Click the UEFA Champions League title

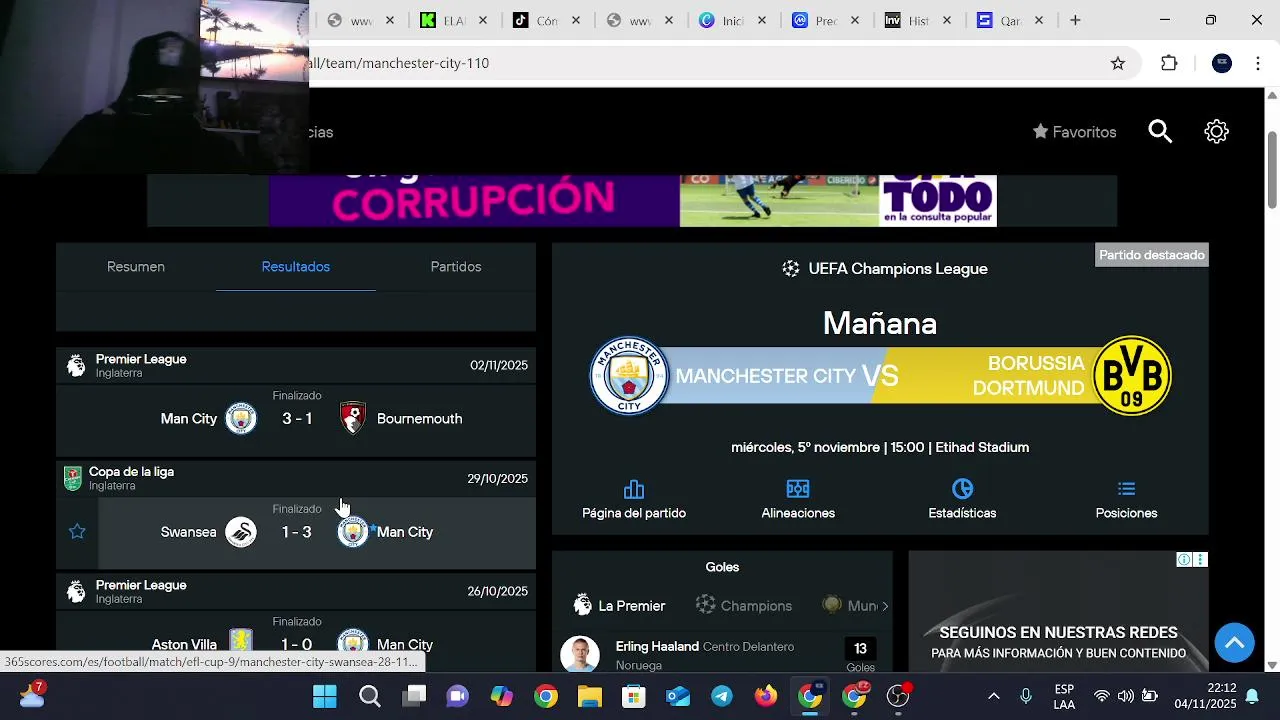898,269
